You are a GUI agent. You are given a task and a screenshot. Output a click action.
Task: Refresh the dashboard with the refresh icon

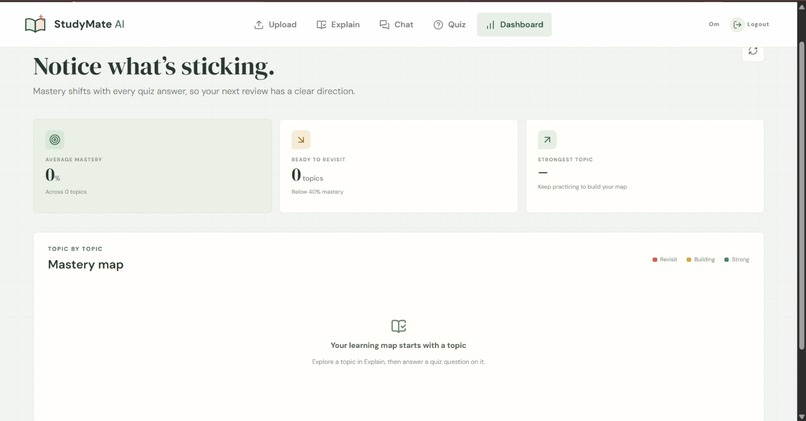(753, 51)
